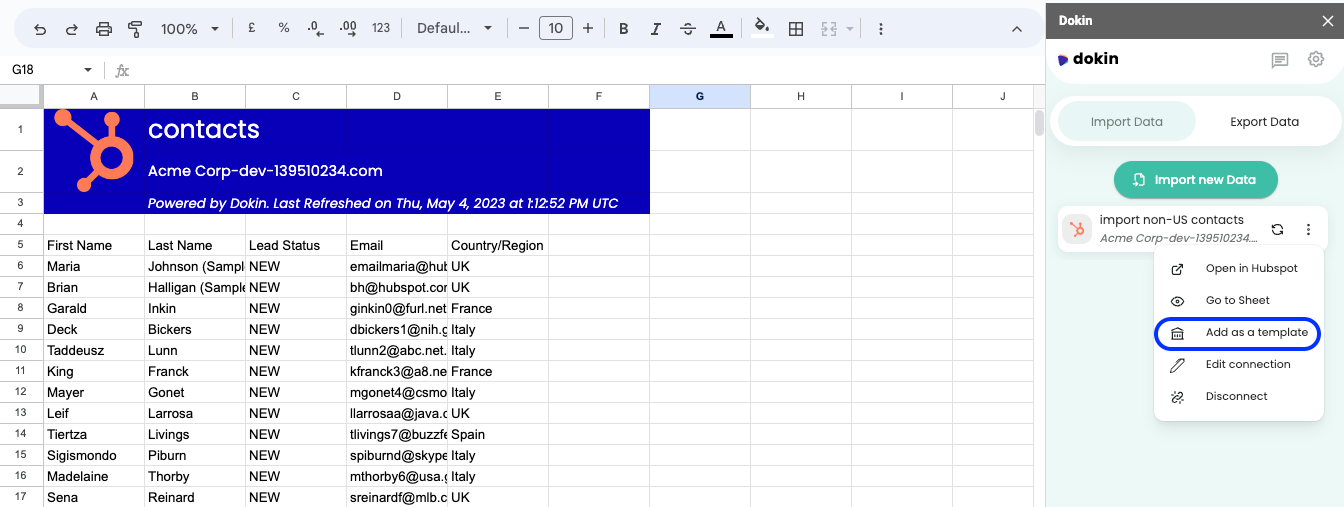The height and width of the screenshot is (507, 1344).
Task: Choose Edit connection menu entry
Action: click(x=1241, y=364)
